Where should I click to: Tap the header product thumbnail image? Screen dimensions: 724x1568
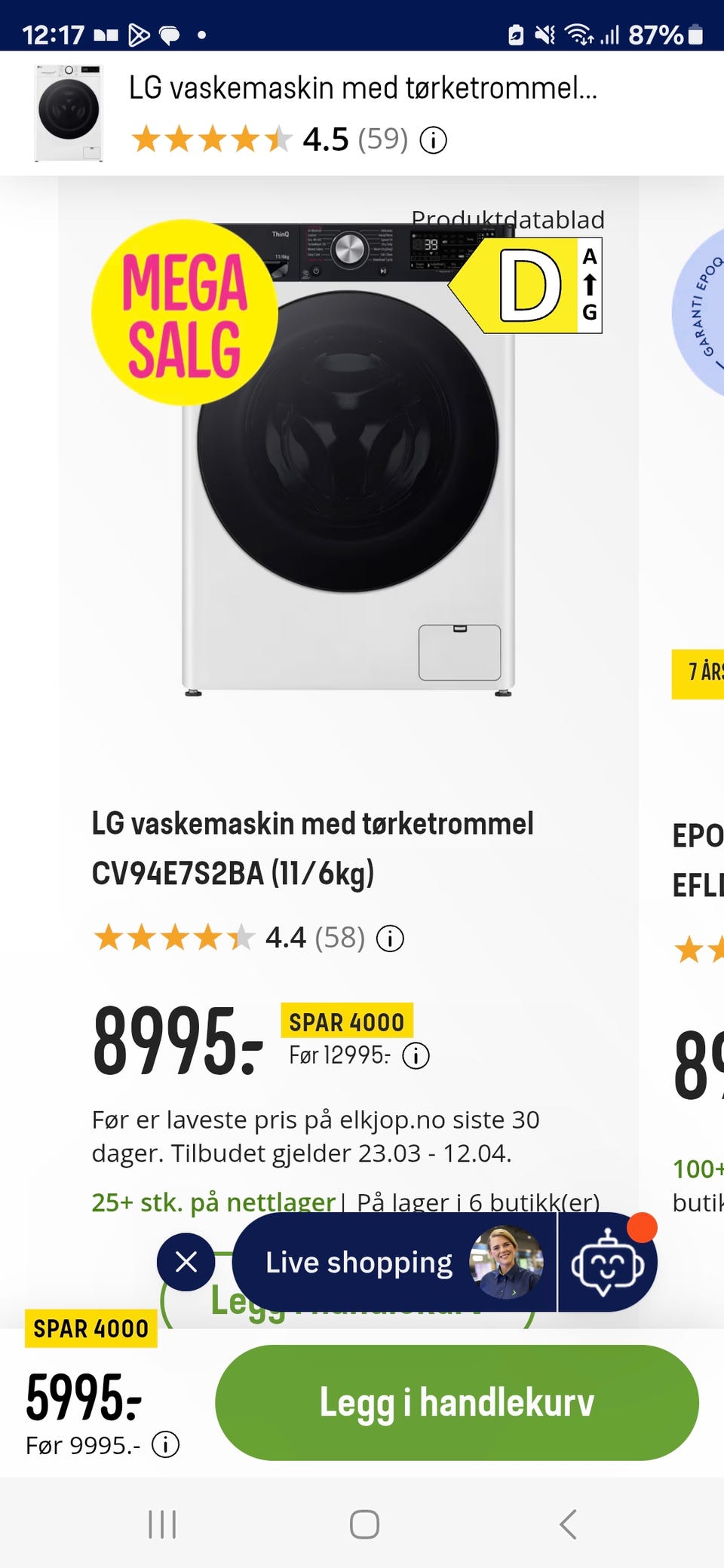(69, 113)
